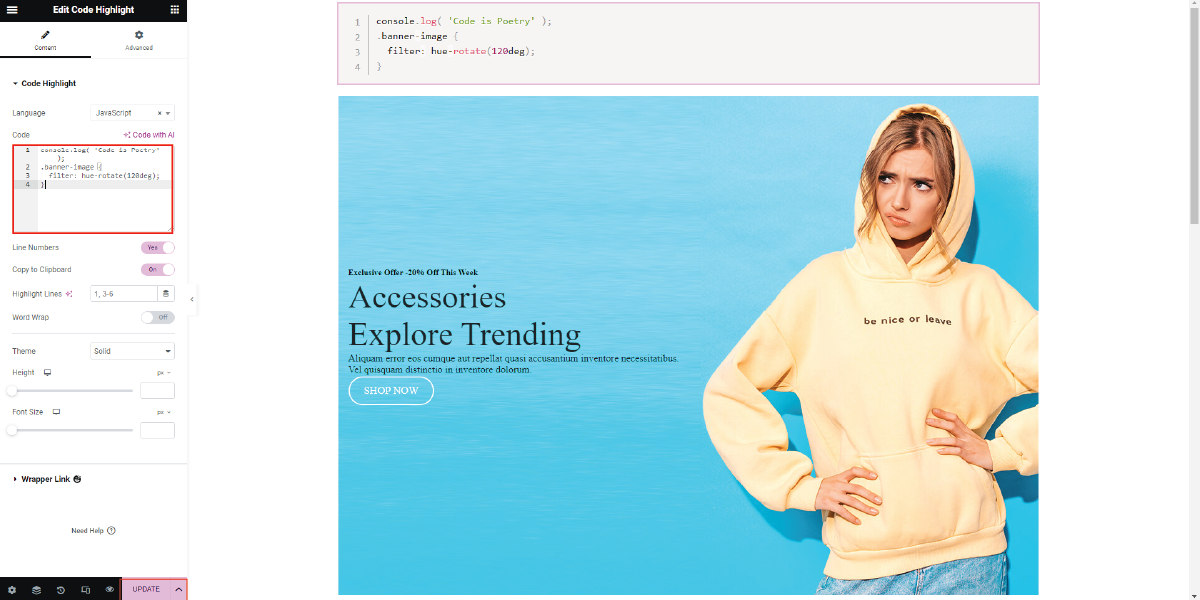Screen dimensions: 1200x600
Task: Click the Code with AI link
Action: pyautogui.click(x=149, y=135)
